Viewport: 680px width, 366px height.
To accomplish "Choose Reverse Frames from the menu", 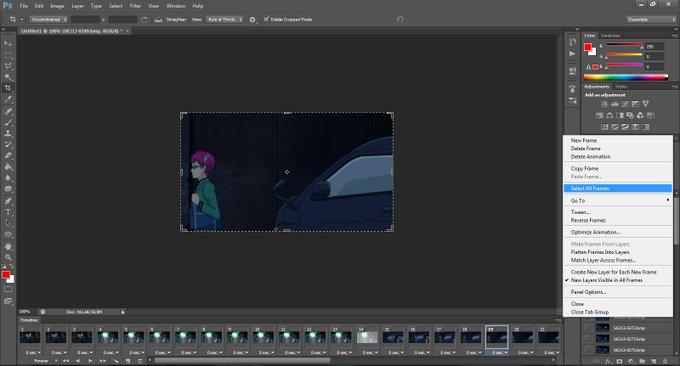I will [588, 220].
